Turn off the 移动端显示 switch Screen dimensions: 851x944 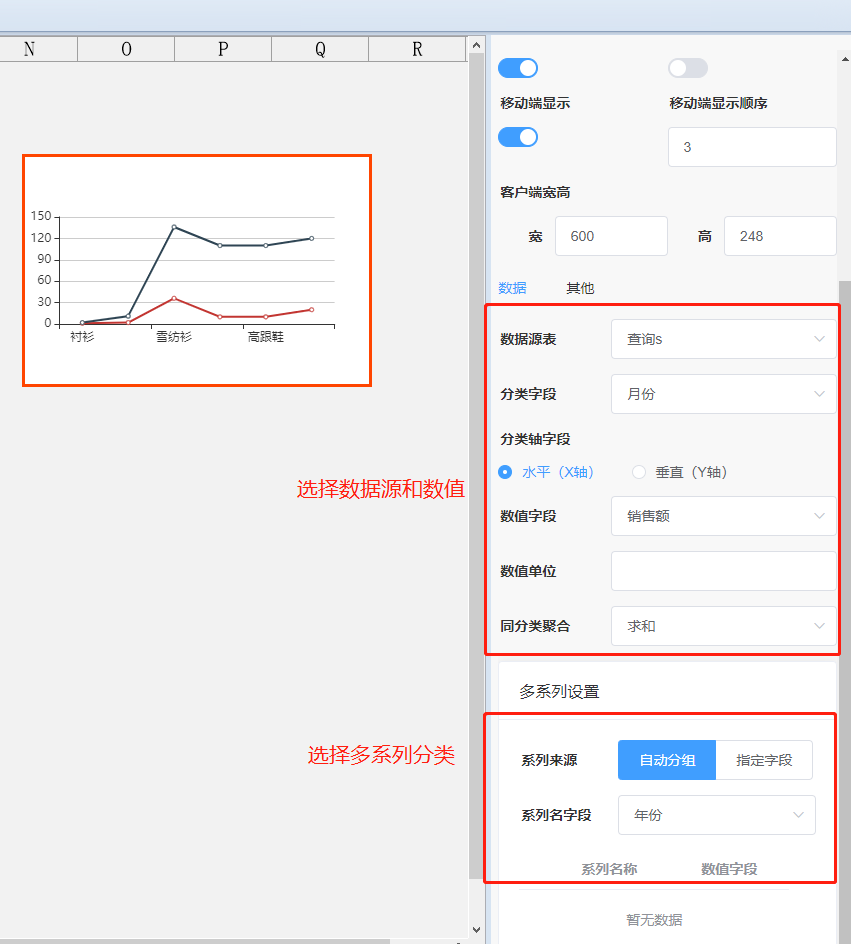(x=518, y=137)
